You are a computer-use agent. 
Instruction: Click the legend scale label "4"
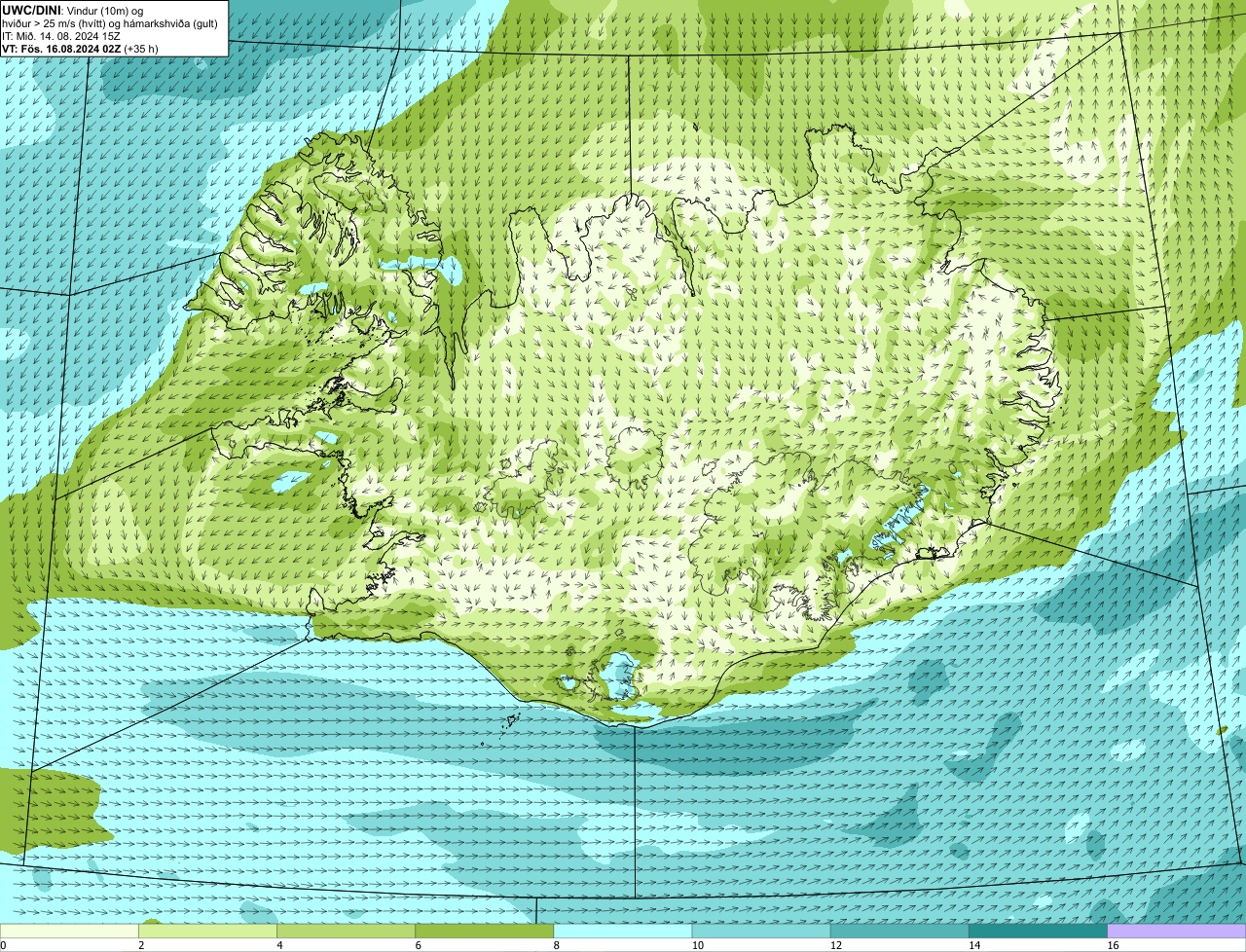point(279,945)
